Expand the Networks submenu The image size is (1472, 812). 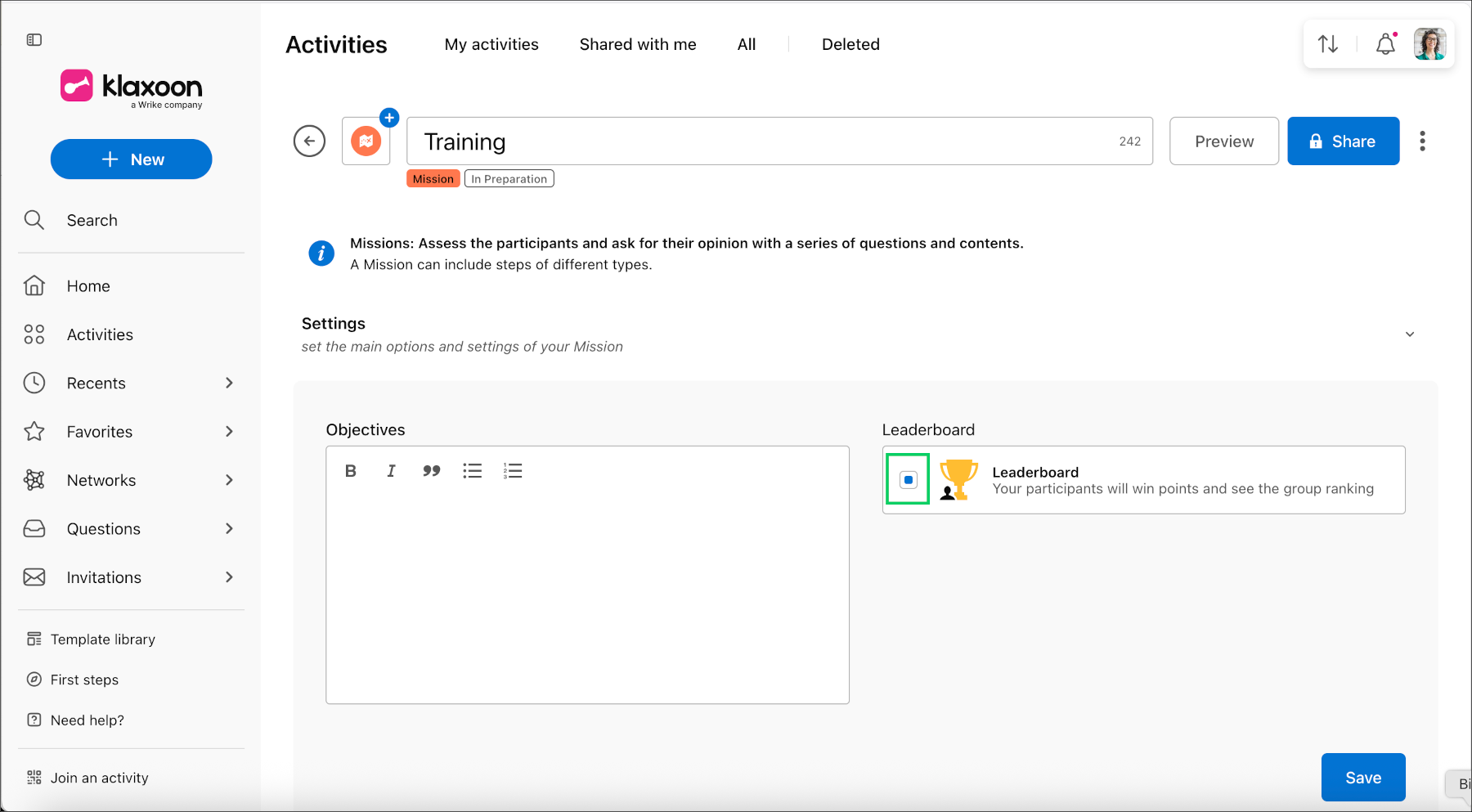pyautogui.click(x=229, y=480)
